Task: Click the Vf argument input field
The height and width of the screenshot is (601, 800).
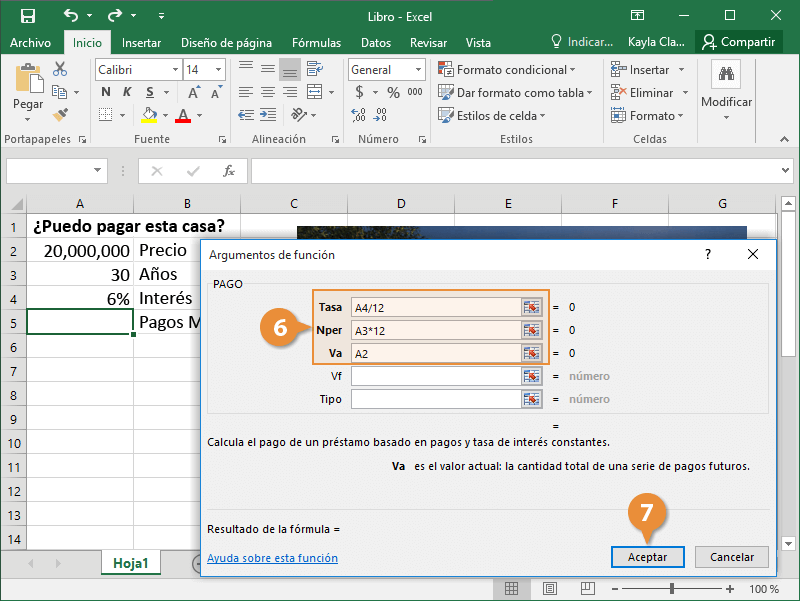Action: 435,376
